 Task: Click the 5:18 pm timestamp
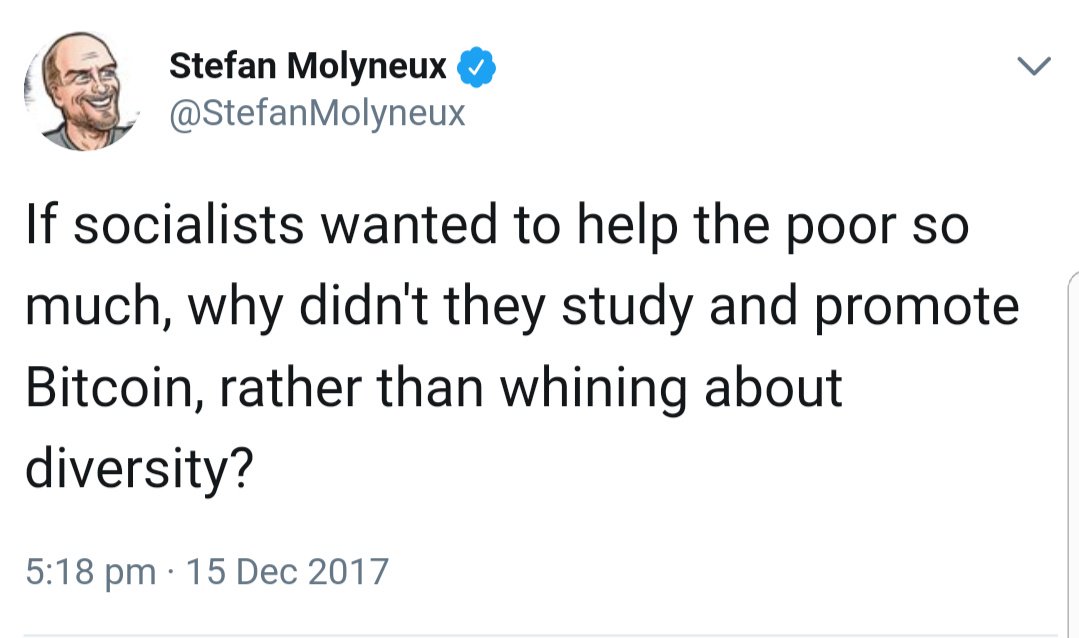pos(90,572)
